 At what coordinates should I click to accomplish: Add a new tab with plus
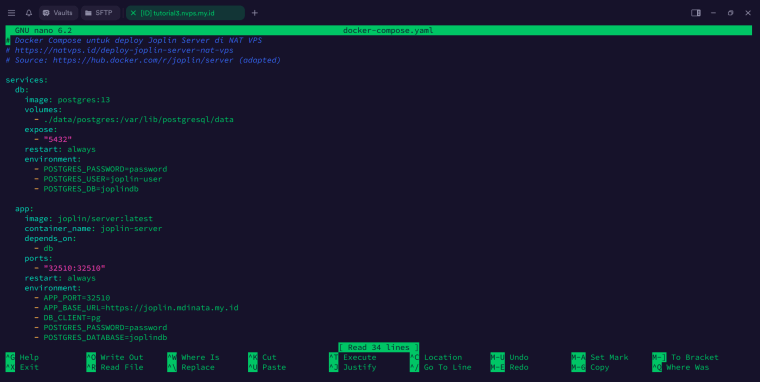pyautogui.click(x=254, y=13)
